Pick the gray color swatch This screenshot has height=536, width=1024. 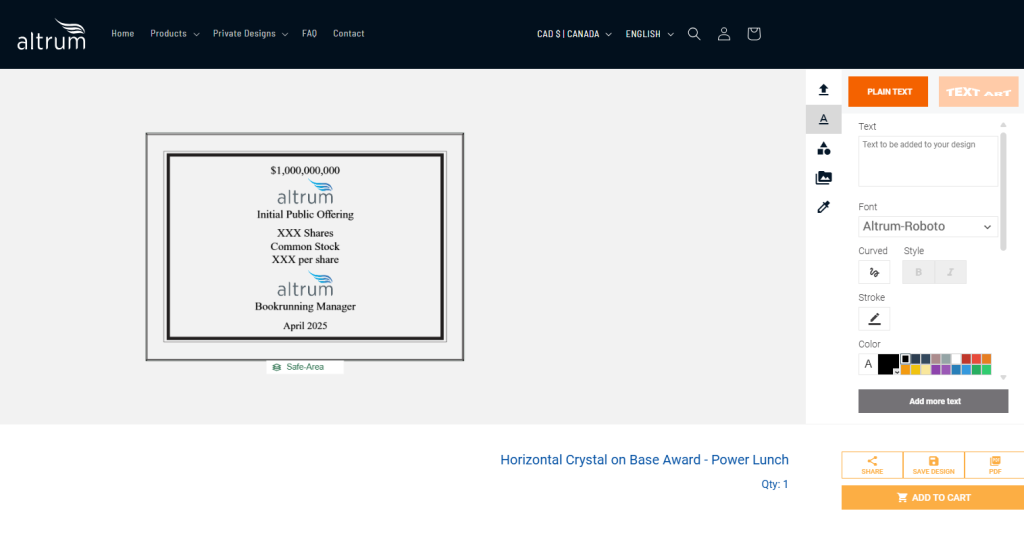pyautogui.click(x=946, y=359)
